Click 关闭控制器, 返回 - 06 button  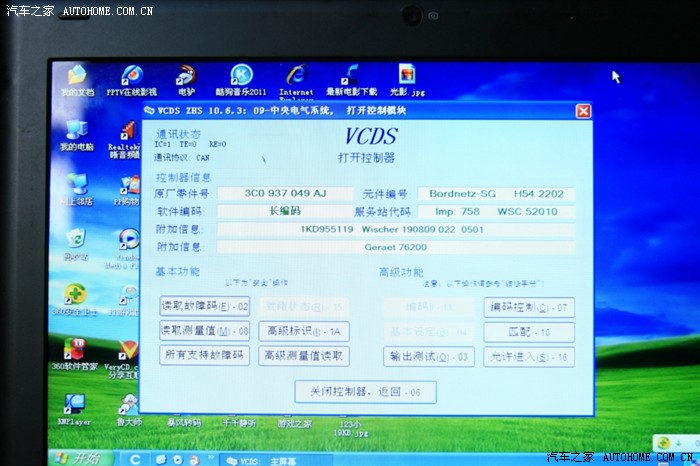pos(366,392)
